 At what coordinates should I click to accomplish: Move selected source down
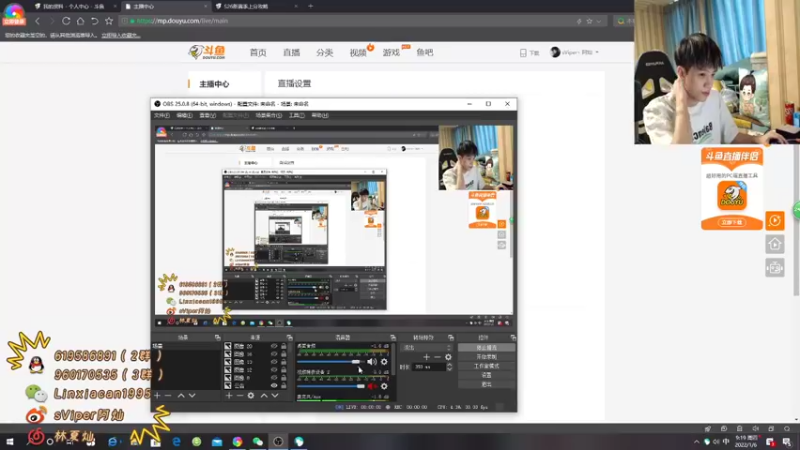[x=275, y=395]
